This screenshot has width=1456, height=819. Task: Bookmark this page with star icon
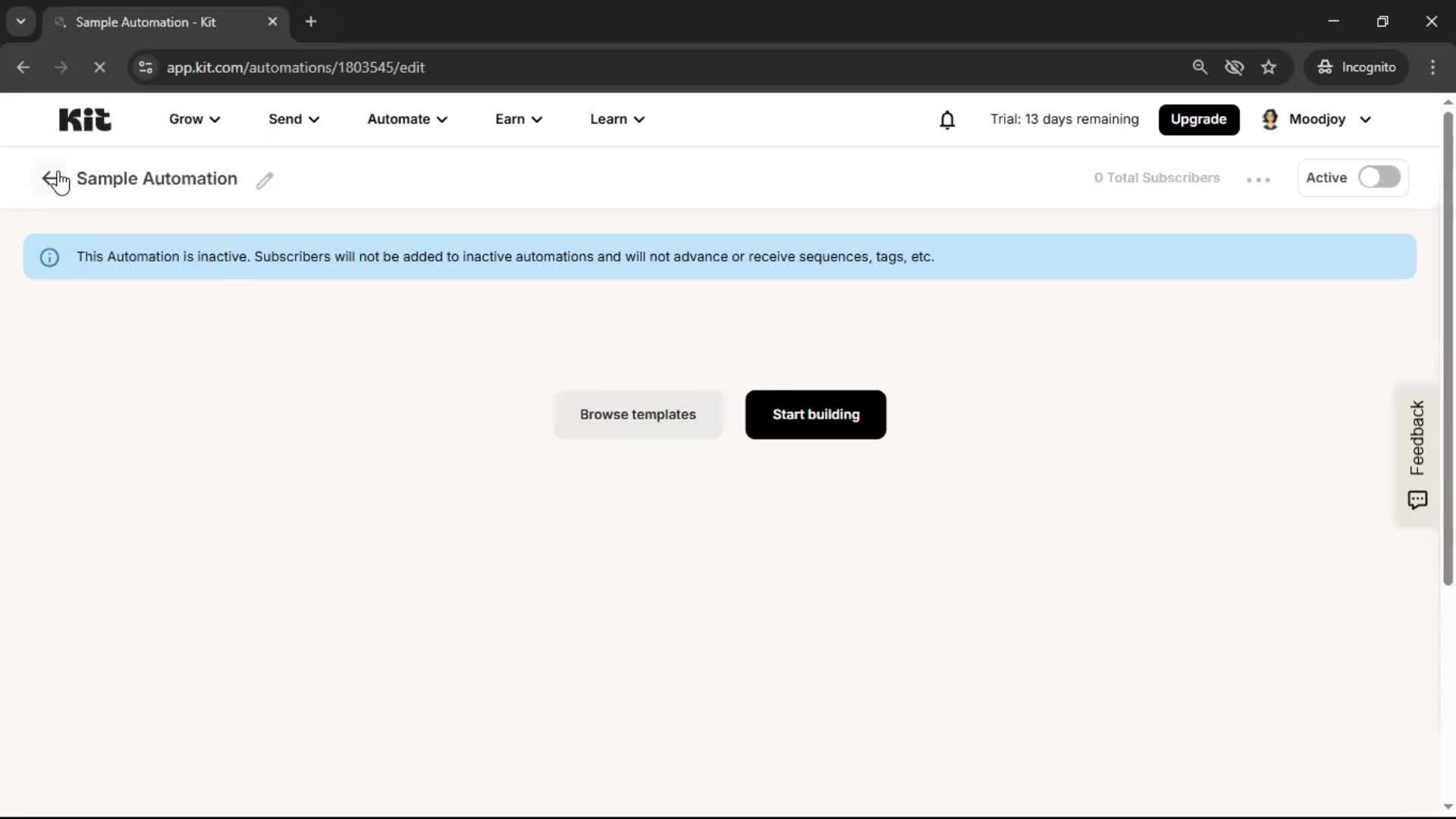tap(1269, 67)
